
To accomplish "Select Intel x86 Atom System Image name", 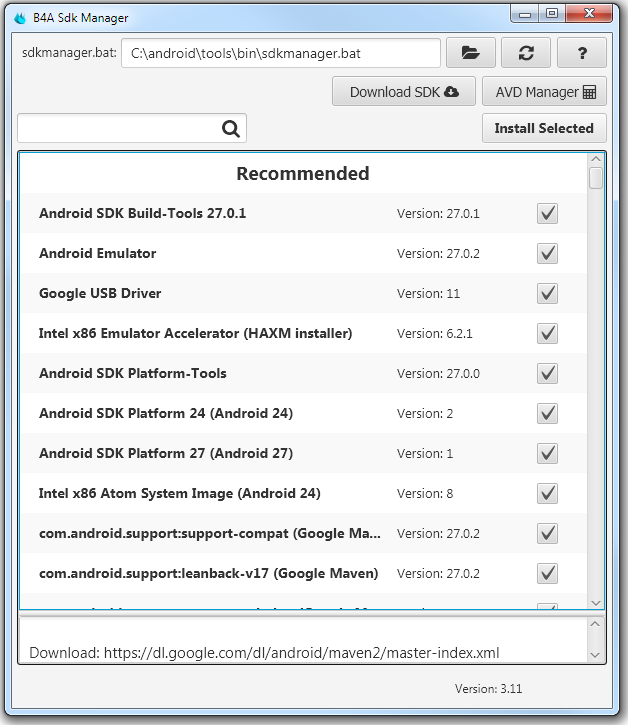I will click(180, 493).
